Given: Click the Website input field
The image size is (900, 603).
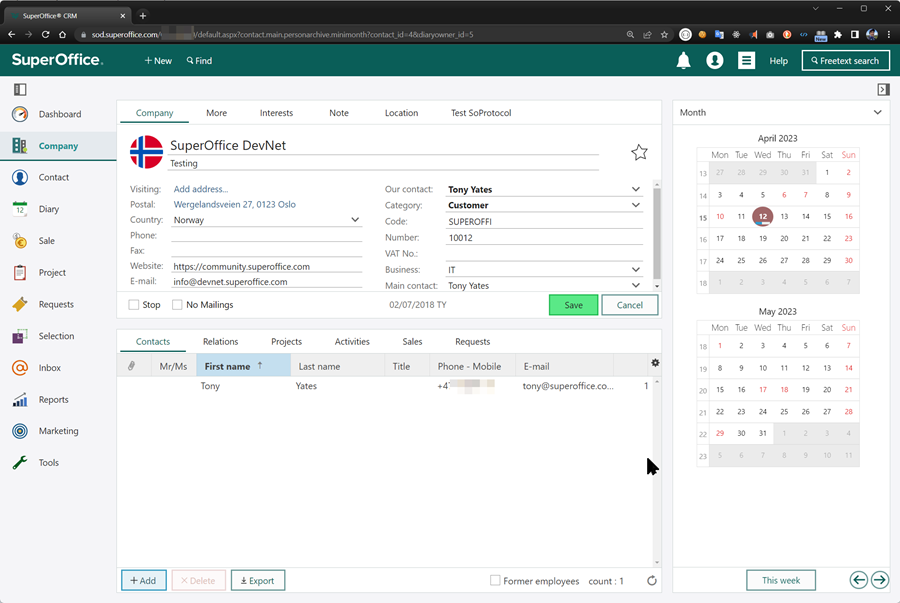Looking at the screenshot, I should point(266,267).
